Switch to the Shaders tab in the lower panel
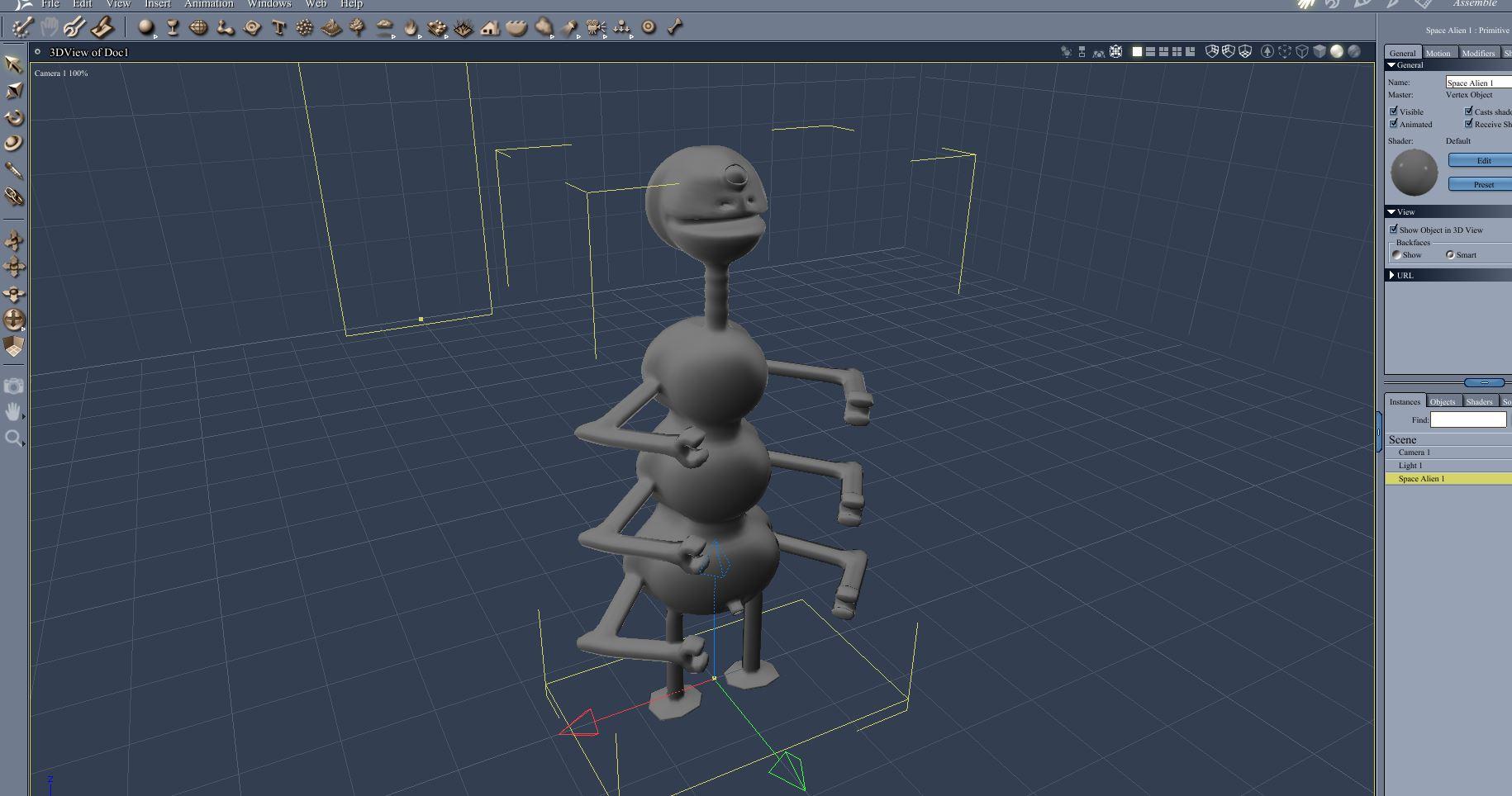 [1480, 401]
